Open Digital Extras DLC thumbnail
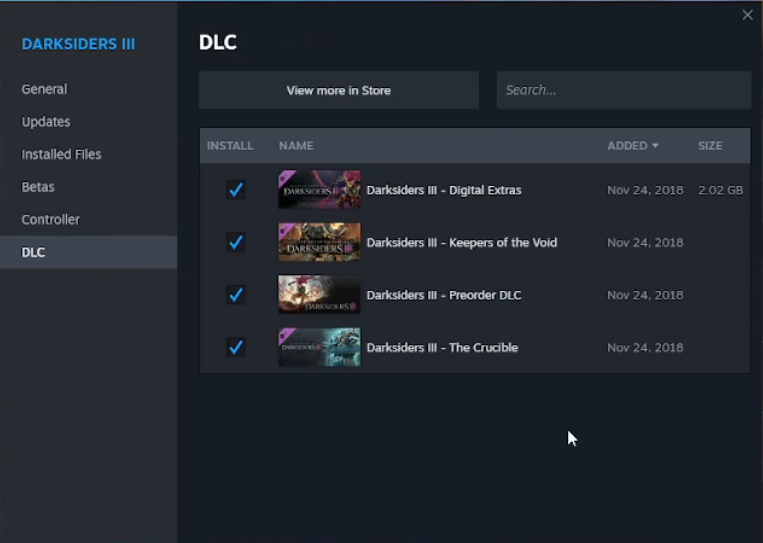 pos(319,190)
